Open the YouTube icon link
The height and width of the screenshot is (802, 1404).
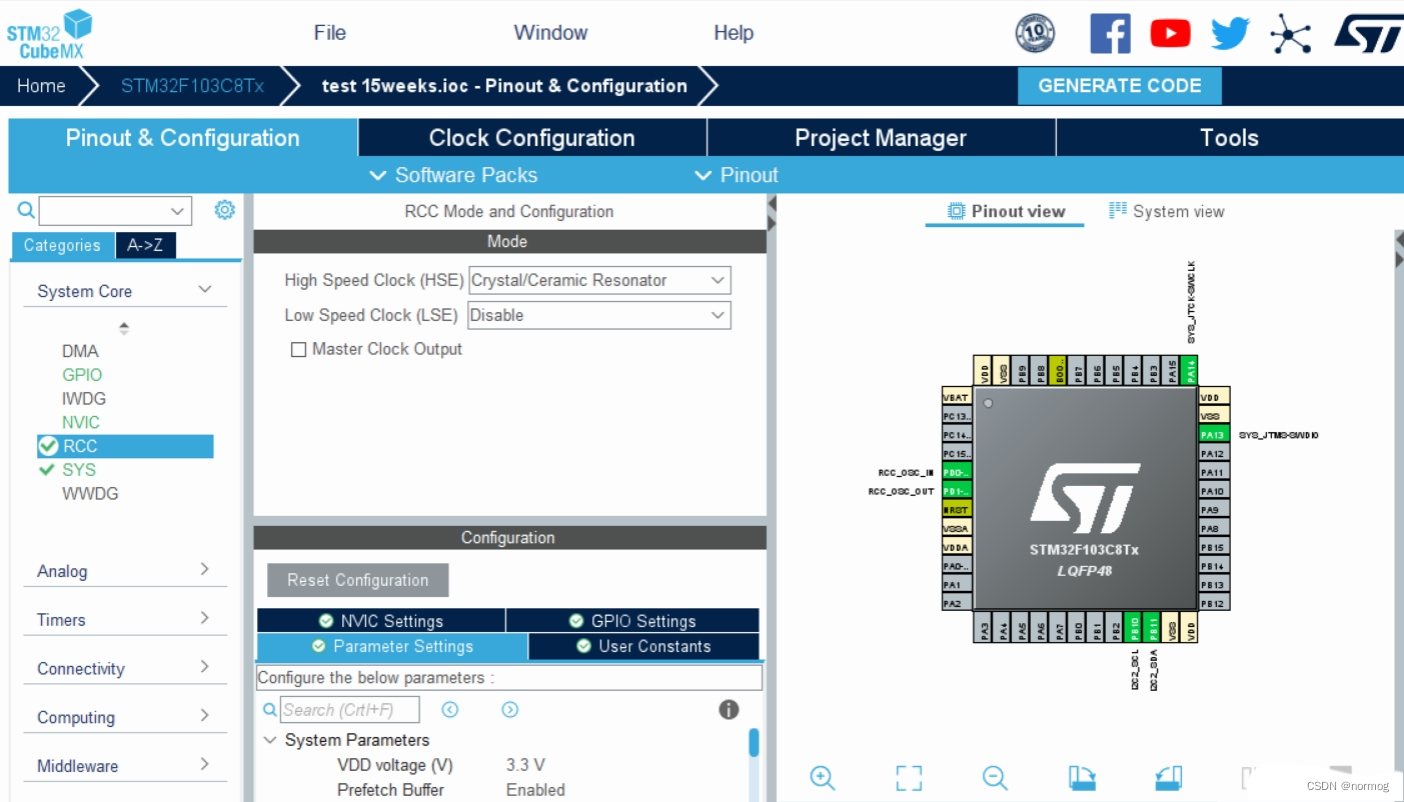[1170, 33]
